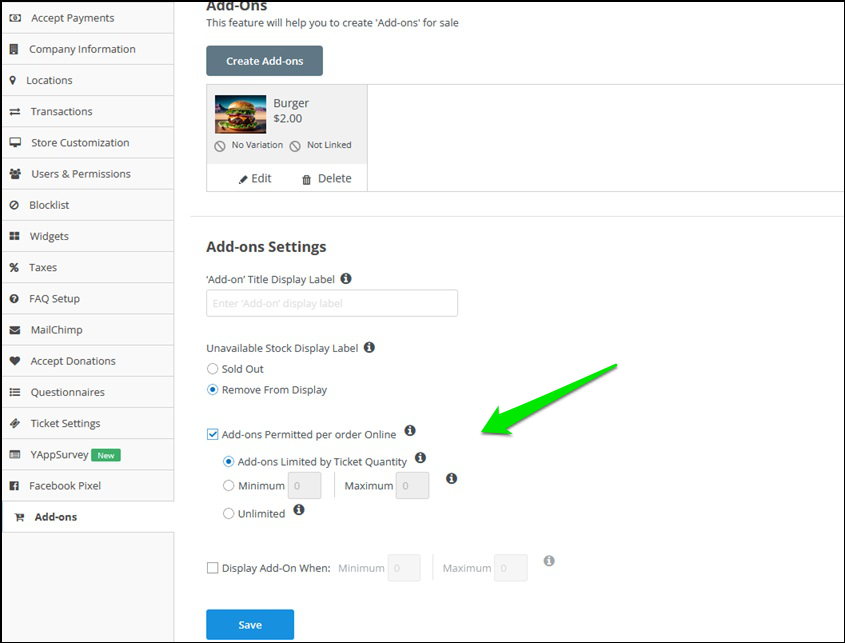Select the Sold Out radio option
The height and width of the screenshot is (643, 845).
(212, 369)
